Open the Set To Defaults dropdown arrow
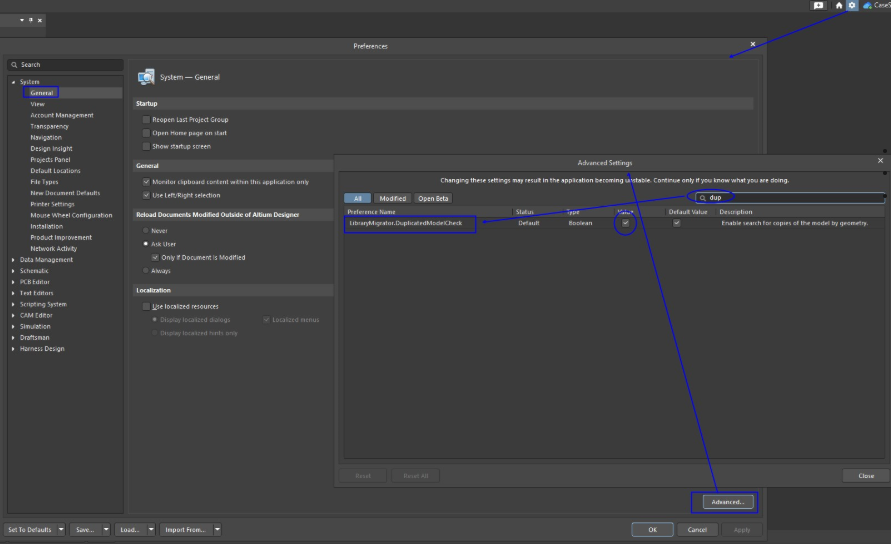 click(61, 529)
